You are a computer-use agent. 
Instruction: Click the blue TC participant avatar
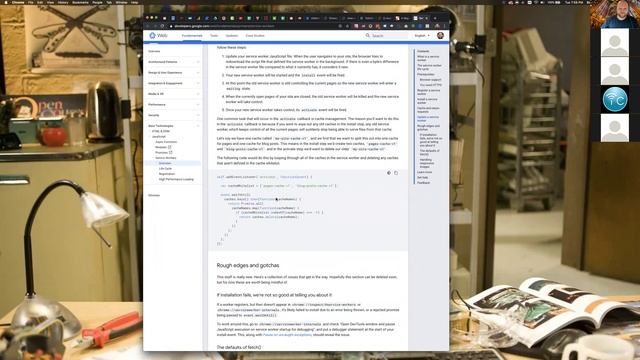pos(615,99)
